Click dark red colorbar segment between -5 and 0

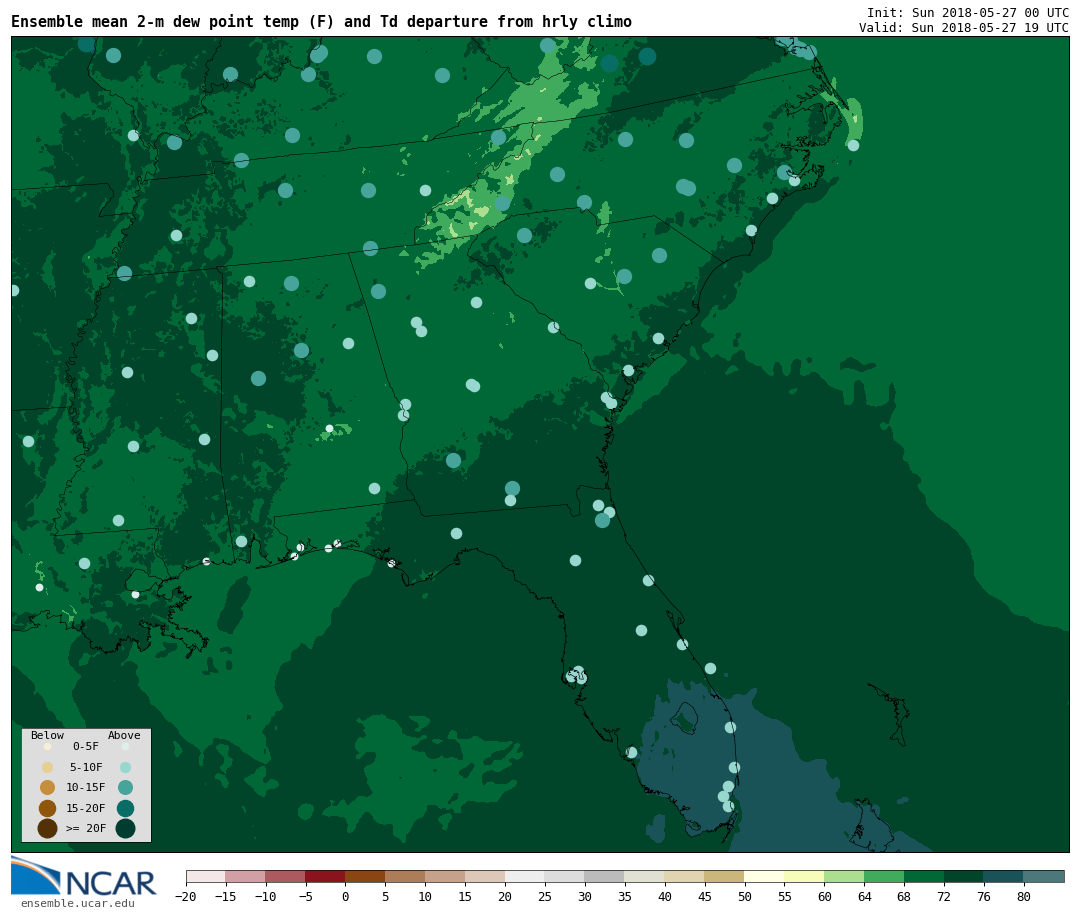pos(325,876)
